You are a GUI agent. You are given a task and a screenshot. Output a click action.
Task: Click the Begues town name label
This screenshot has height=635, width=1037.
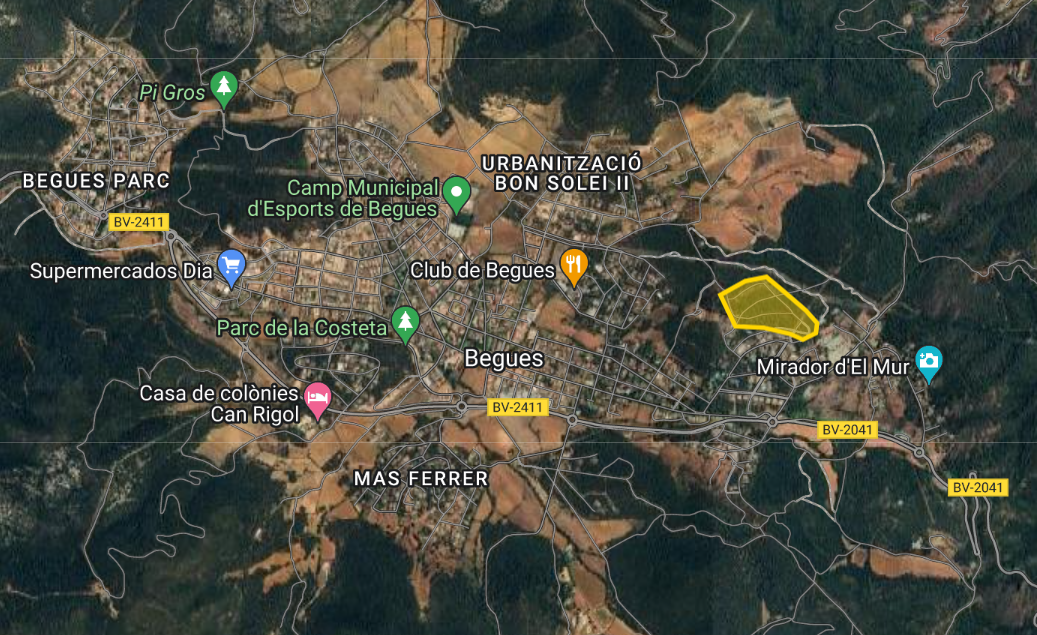(503, 359)
